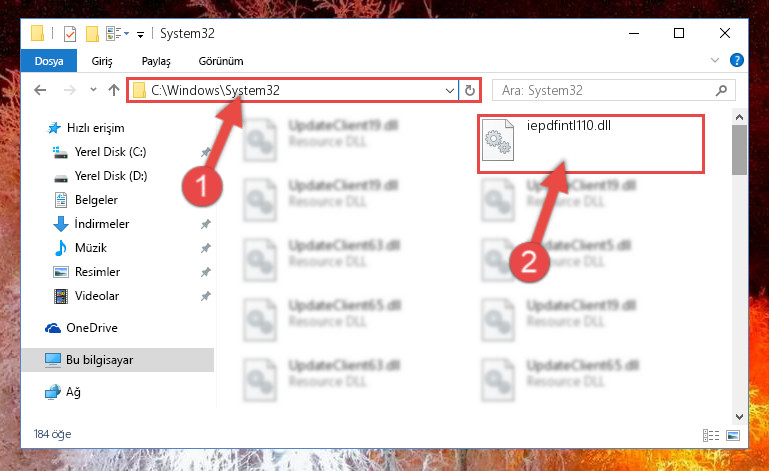
Task: Open Customize Quick Access Toolbar dropdown
Action: (140, 35)
